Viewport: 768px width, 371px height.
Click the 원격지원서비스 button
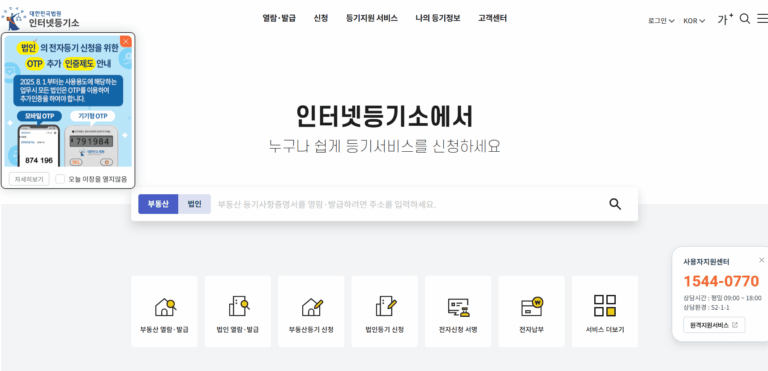click(714, 325)
